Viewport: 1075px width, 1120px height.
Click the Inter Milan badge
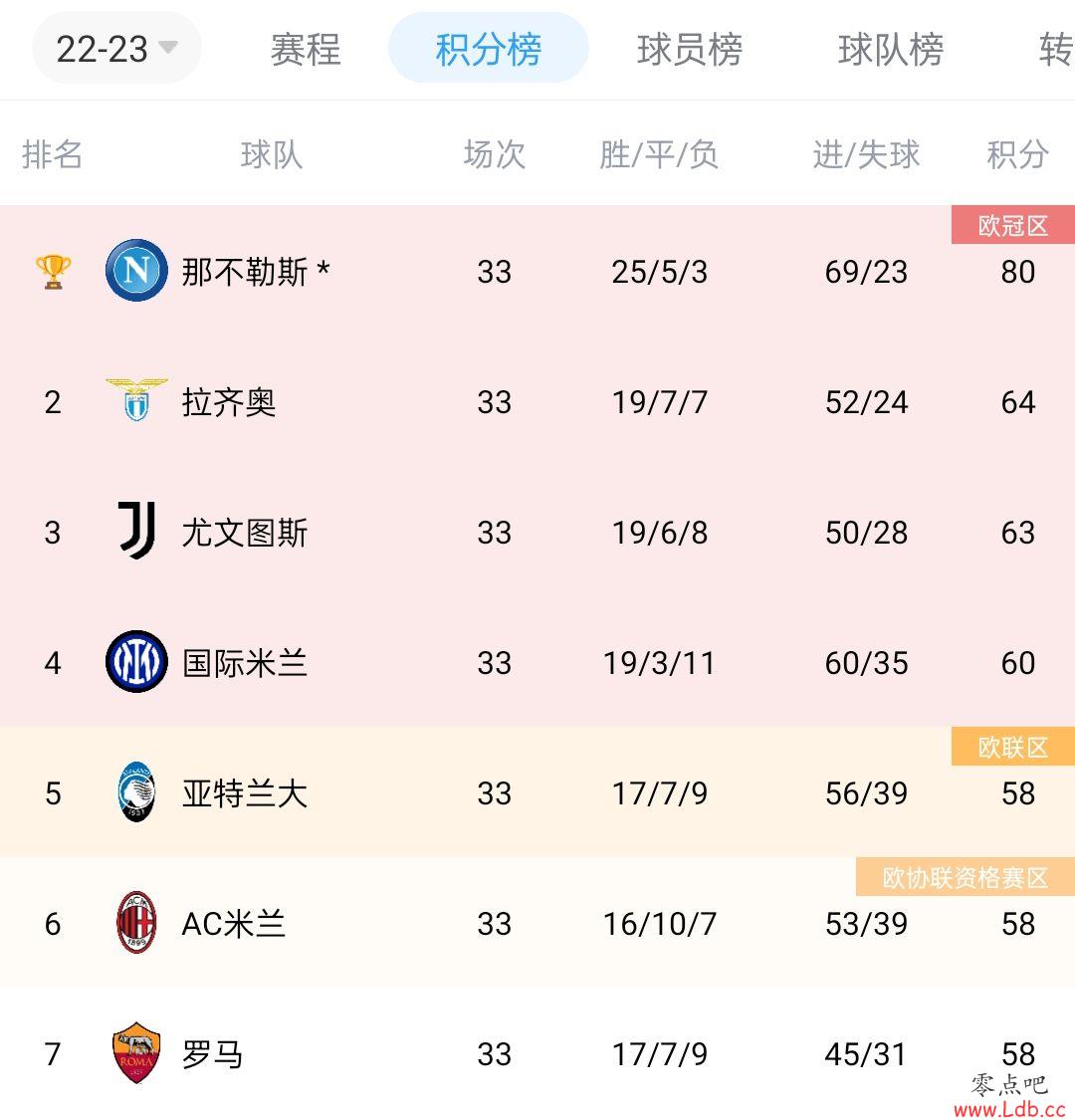tap(136, 661)
